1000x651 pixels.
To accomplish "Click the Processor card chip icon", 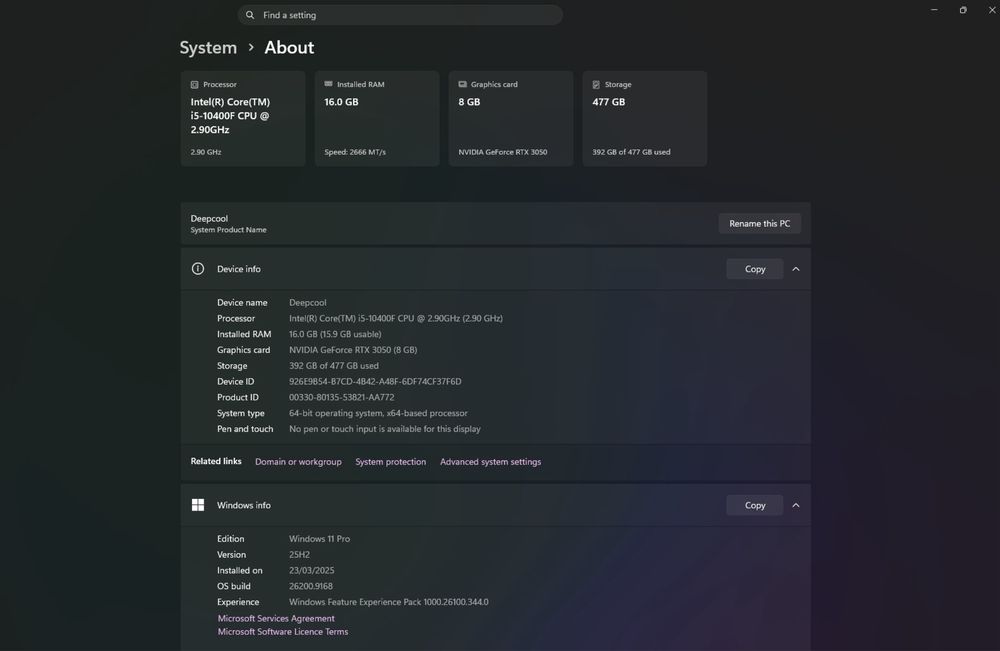I will coord(195,84).
